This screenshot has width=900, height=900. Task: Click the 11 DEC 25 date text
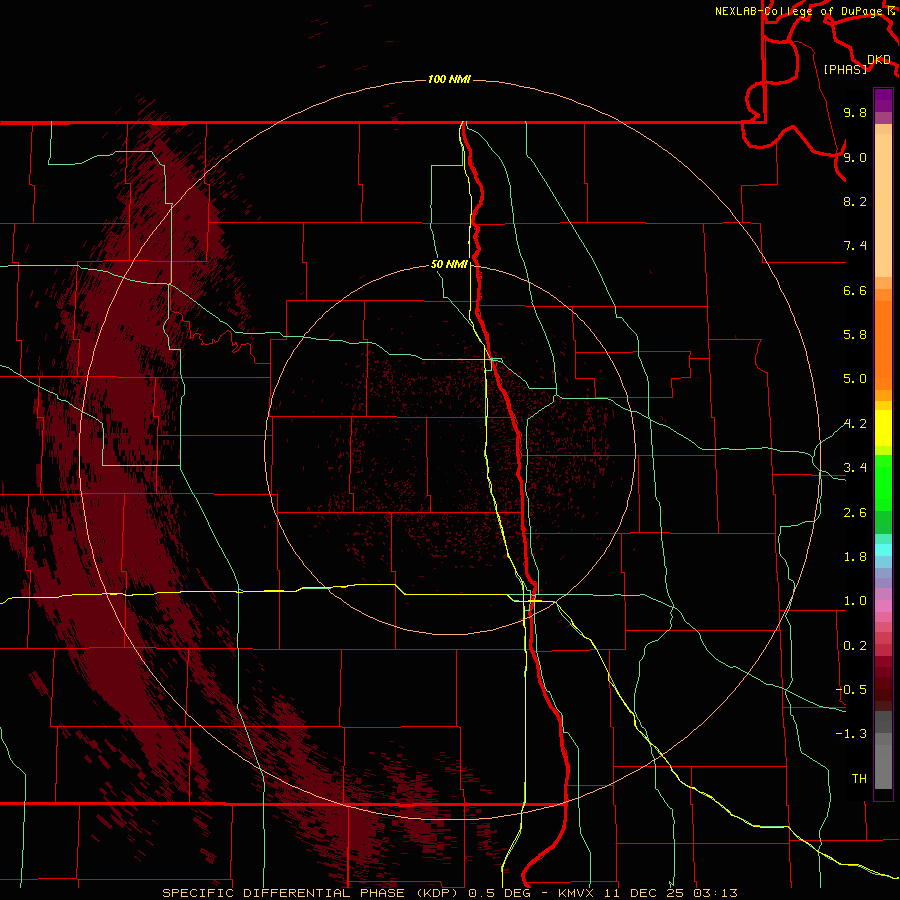click(x=642, y=893)
